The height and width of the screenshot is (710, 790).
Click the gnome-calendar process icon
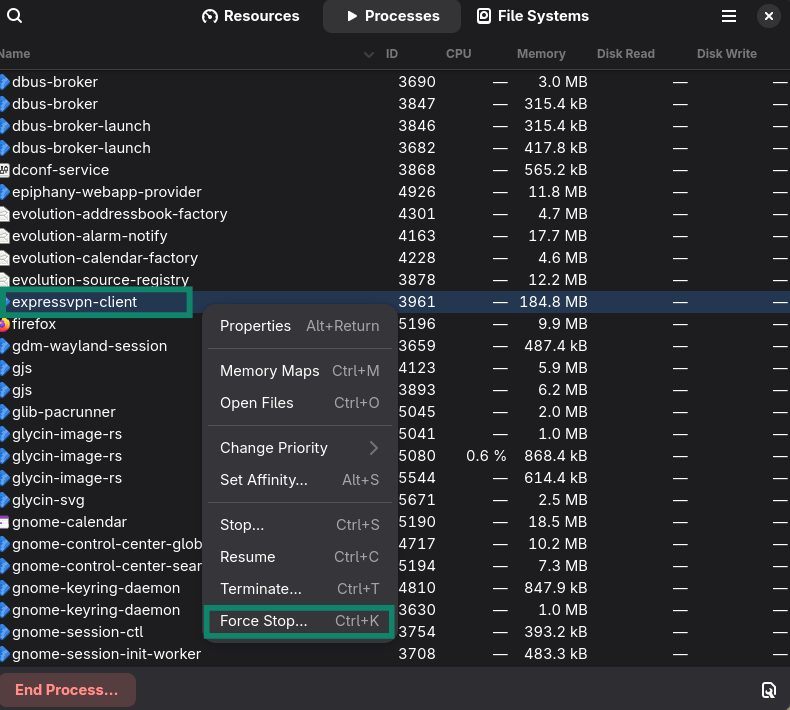(x=4, y=523)
